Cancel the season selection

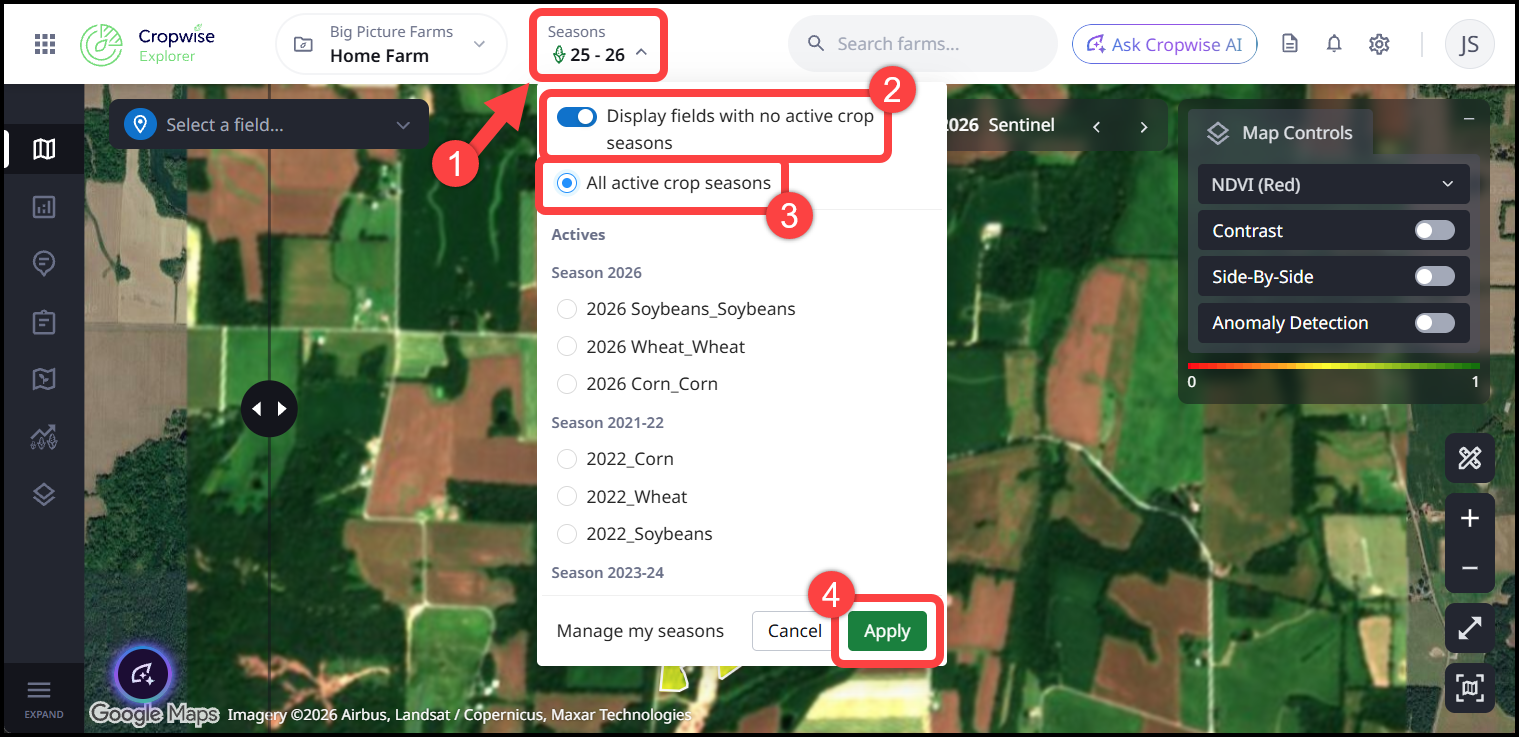pyautogui.click(x=795, y=631)
